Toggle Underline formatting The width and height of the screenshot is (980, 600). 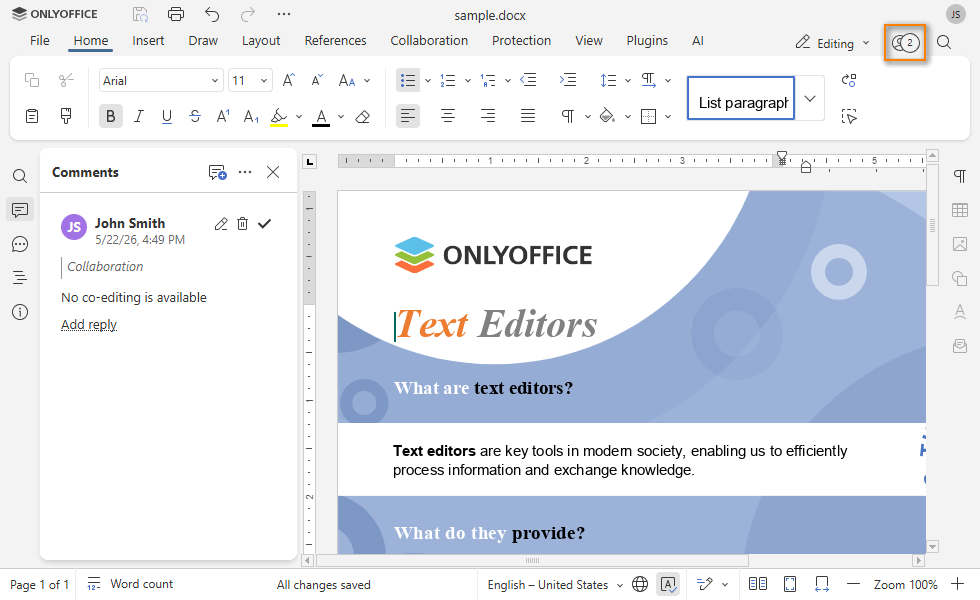point(167,116)
